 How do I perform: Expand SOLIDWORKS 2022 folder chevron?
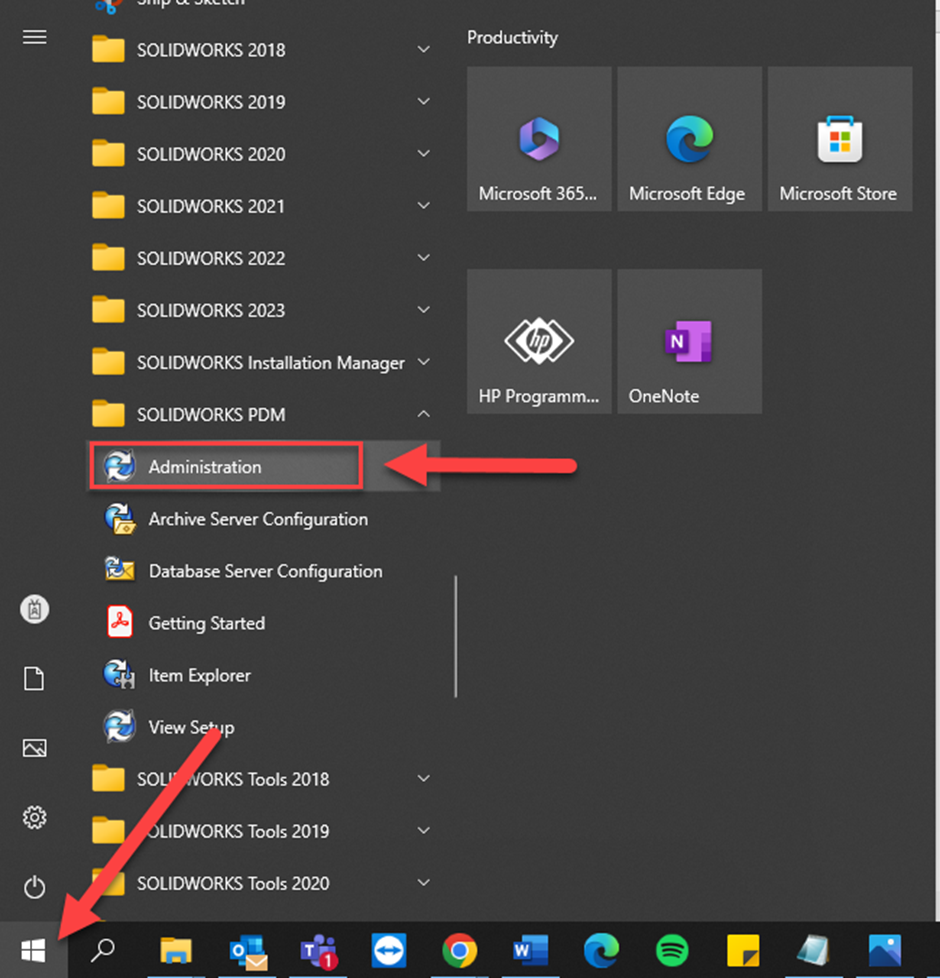424,258
